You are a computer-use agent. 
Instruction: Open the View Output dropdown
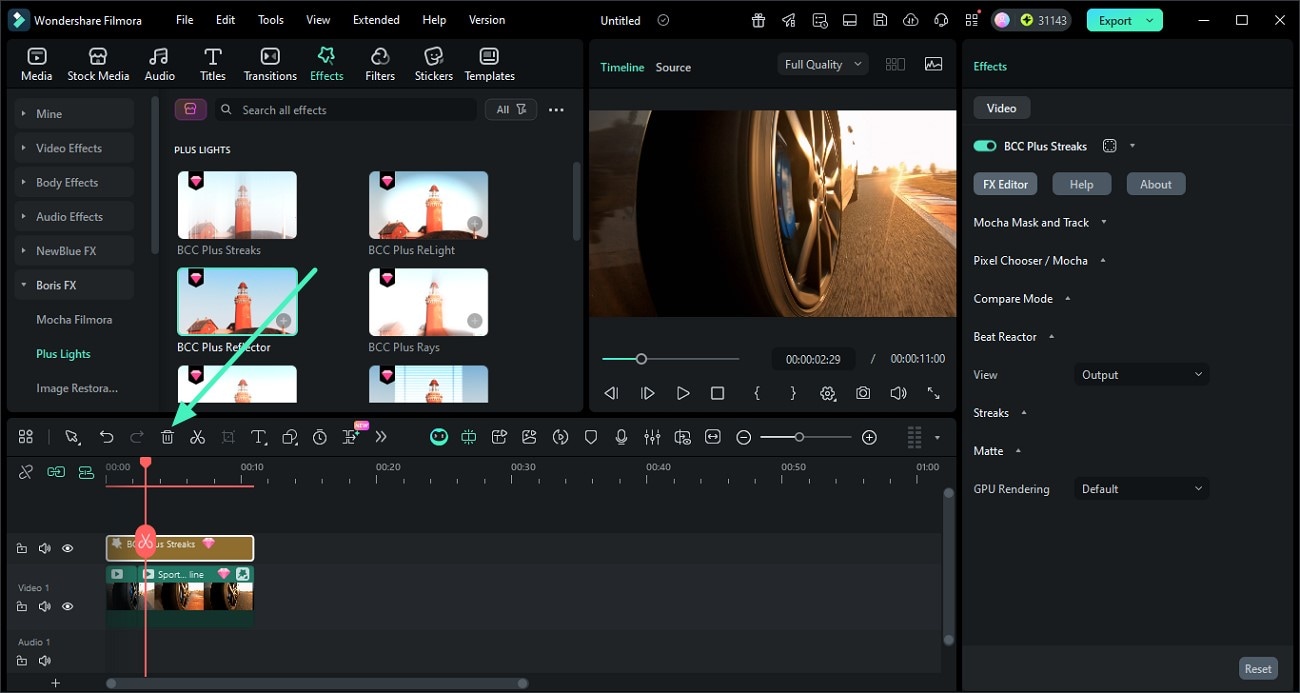coord(1141,375)
